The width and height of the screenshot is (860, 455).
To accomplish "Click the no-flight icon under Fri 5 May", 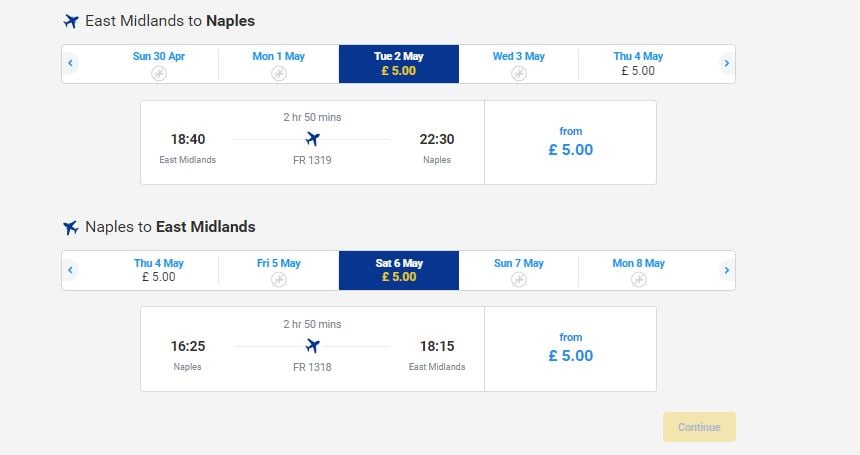I will pyautogui.click(x=279, y=280).
